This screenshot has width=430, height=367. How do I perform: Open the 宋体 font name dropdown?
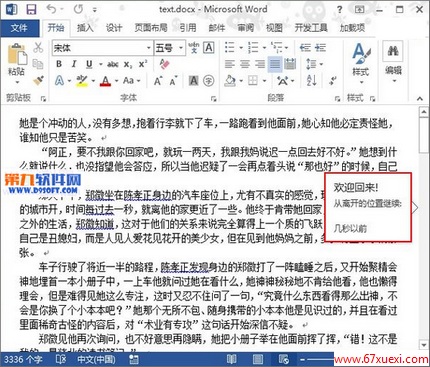point(149,48)
